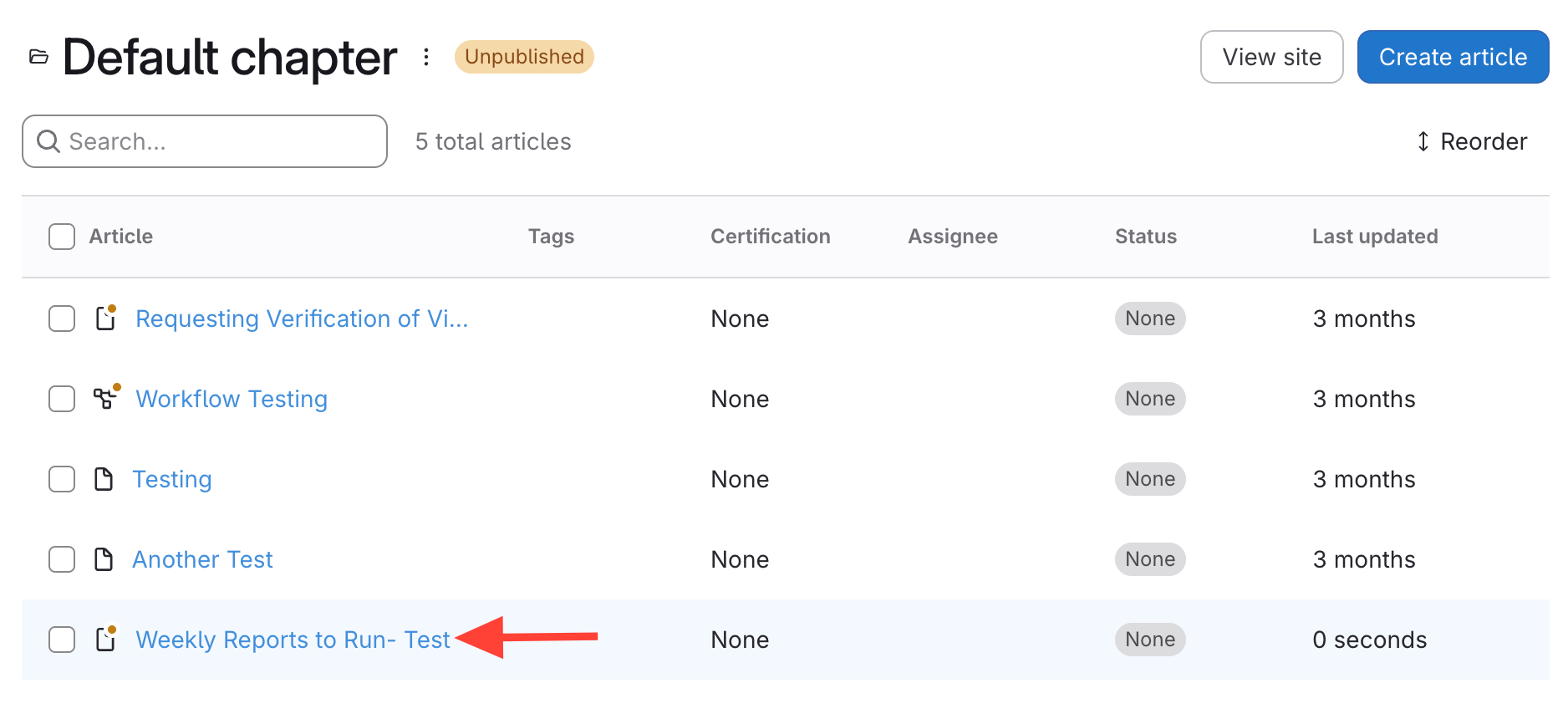1568x724 pixels.
Task: Toggle the select-all articles checkbox
Action: (x=62, y=237)
